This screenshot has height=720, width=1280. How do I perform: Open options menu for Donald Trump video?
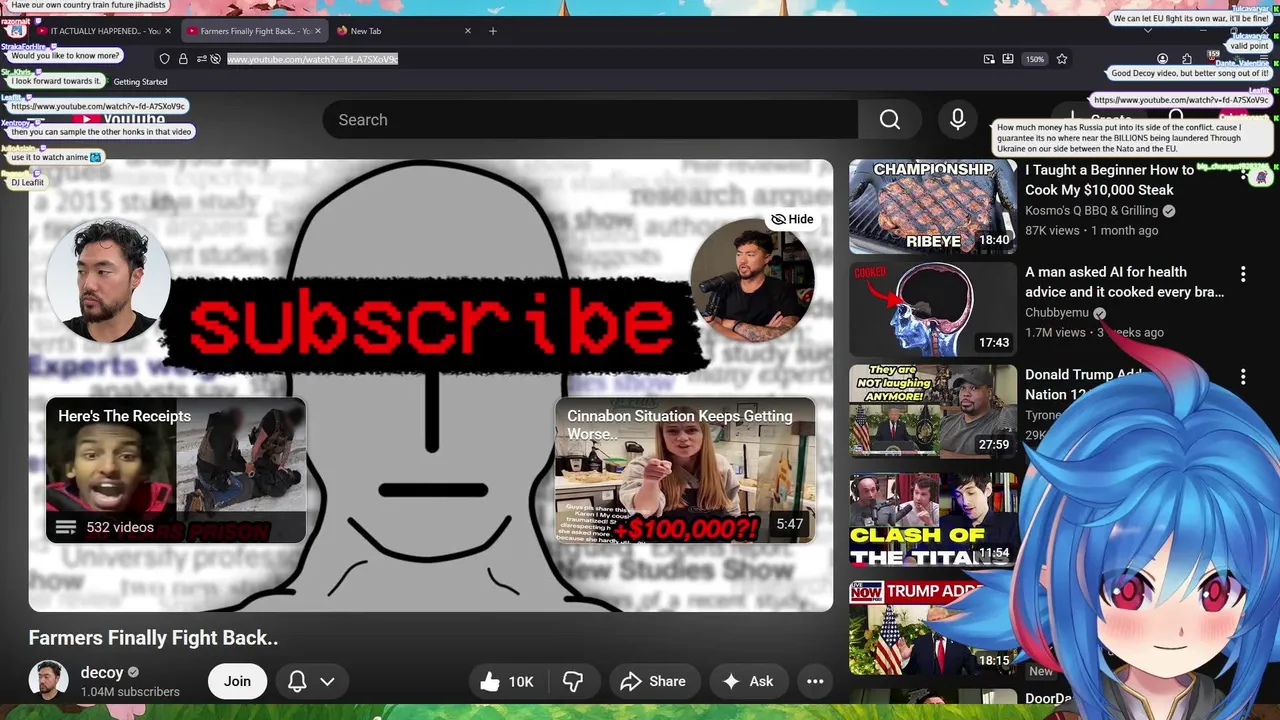tap(1243, 377)
